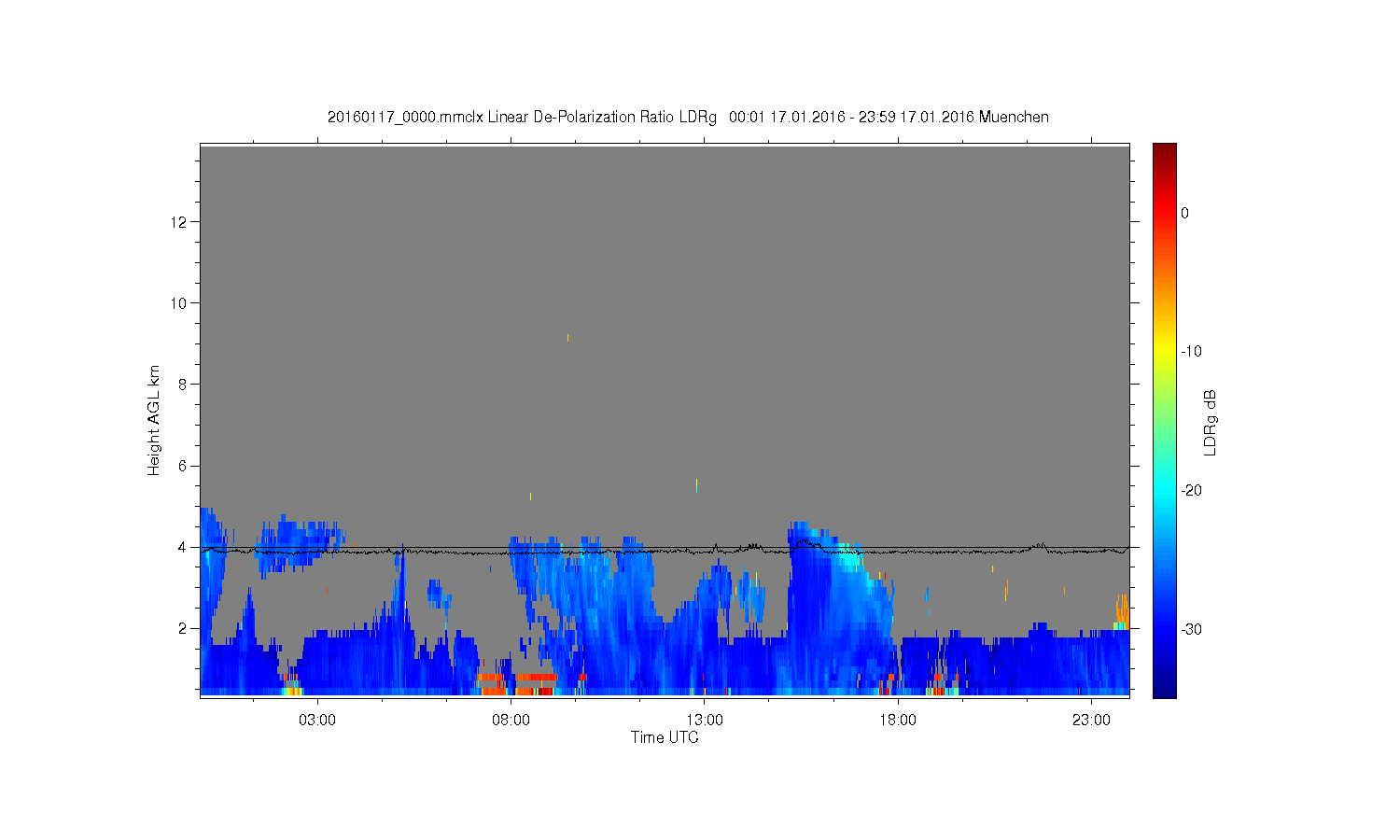
Task: Click the height axis tick label "12"
Action: (x=178, y=222)
